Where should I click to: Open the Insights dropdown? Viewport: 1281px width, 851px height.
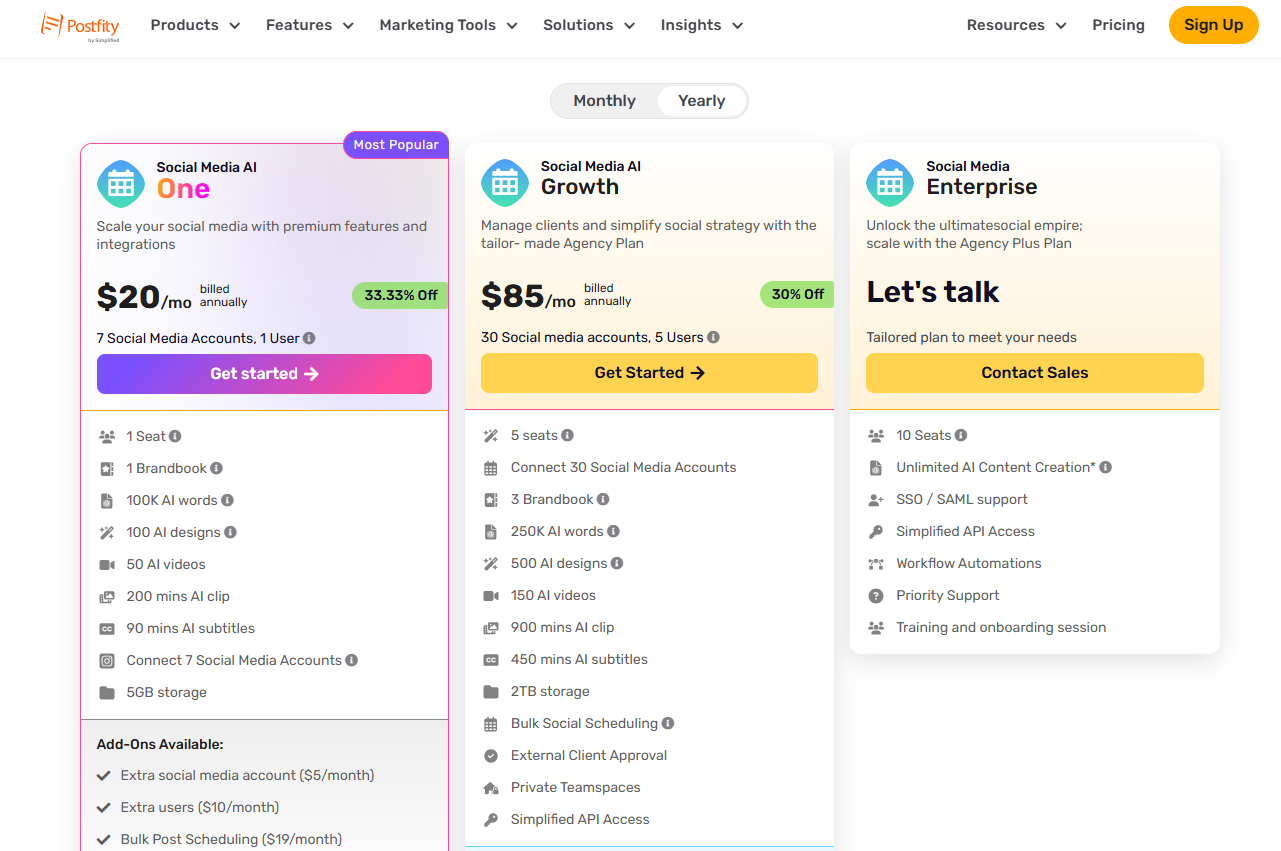702,25
